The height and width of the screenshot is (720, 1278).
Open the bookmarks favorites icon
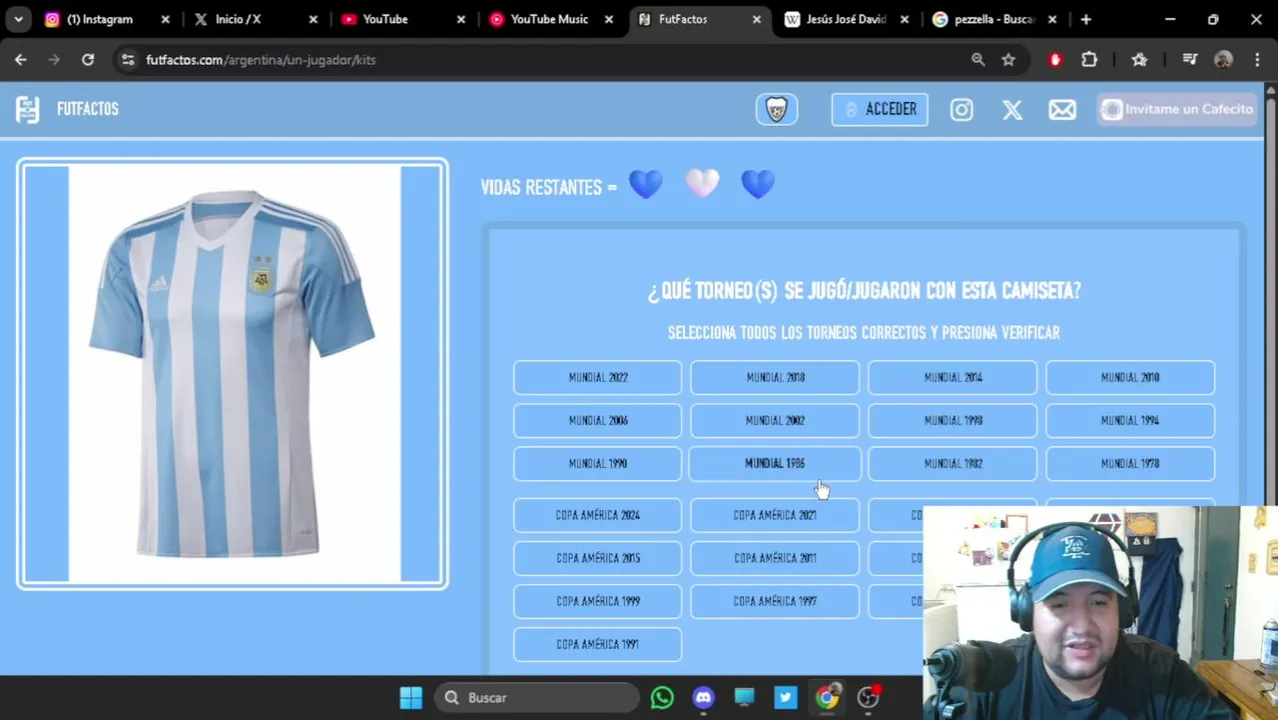pyautogui.click(x=1139, y=60)
